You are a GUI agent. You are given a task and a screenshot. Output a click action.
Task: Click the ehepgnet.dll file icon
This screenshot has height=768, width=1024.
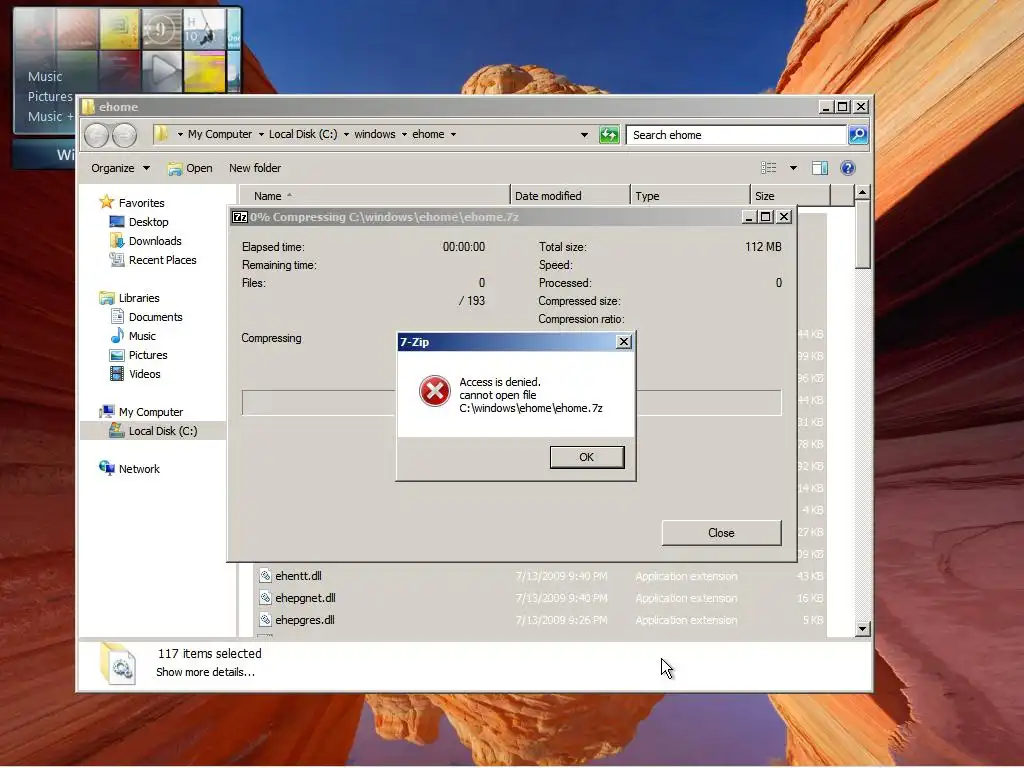tap(265, 598)
